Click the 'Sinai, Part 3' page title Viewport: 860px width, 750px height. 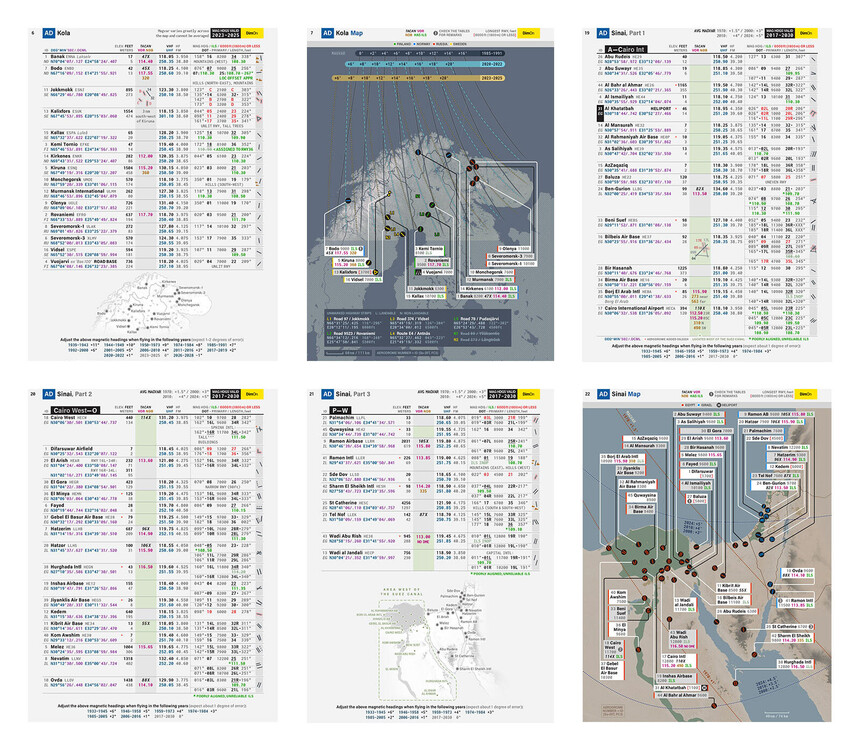pyautogui.click(x=353, y=394)
